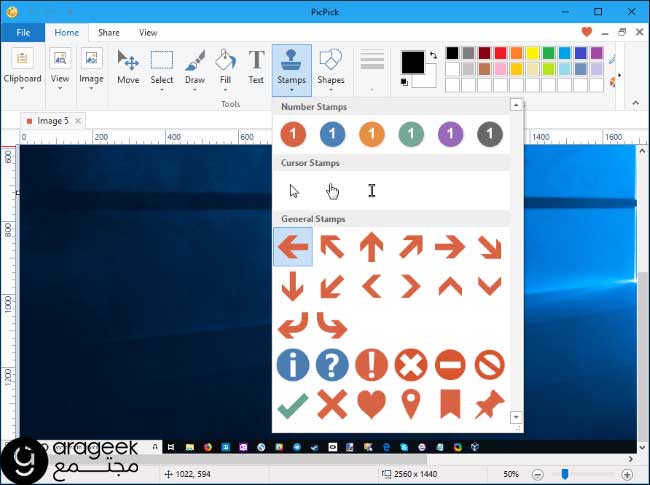Switch to the Share ribbon tab

[109, 32]
